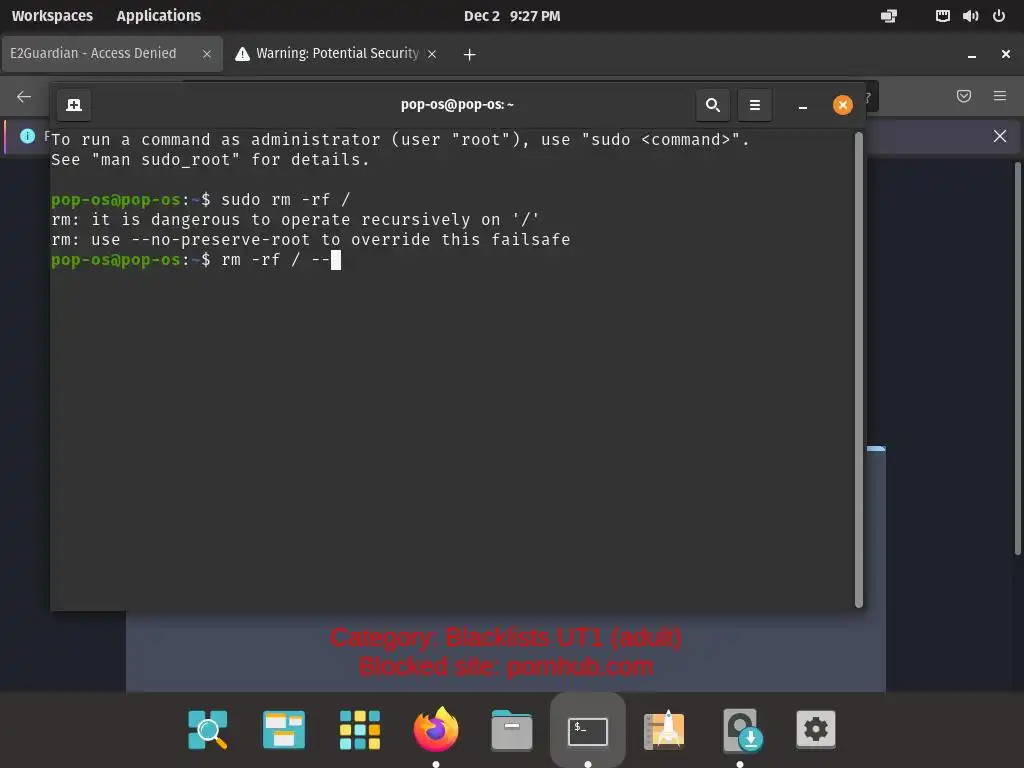
Task: Open Settings gear from dock
Action: 816,729
